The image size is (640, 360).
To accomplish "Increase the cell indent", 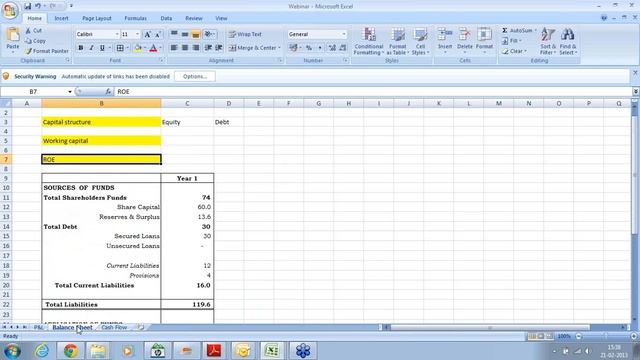I will tap(219, 48).
